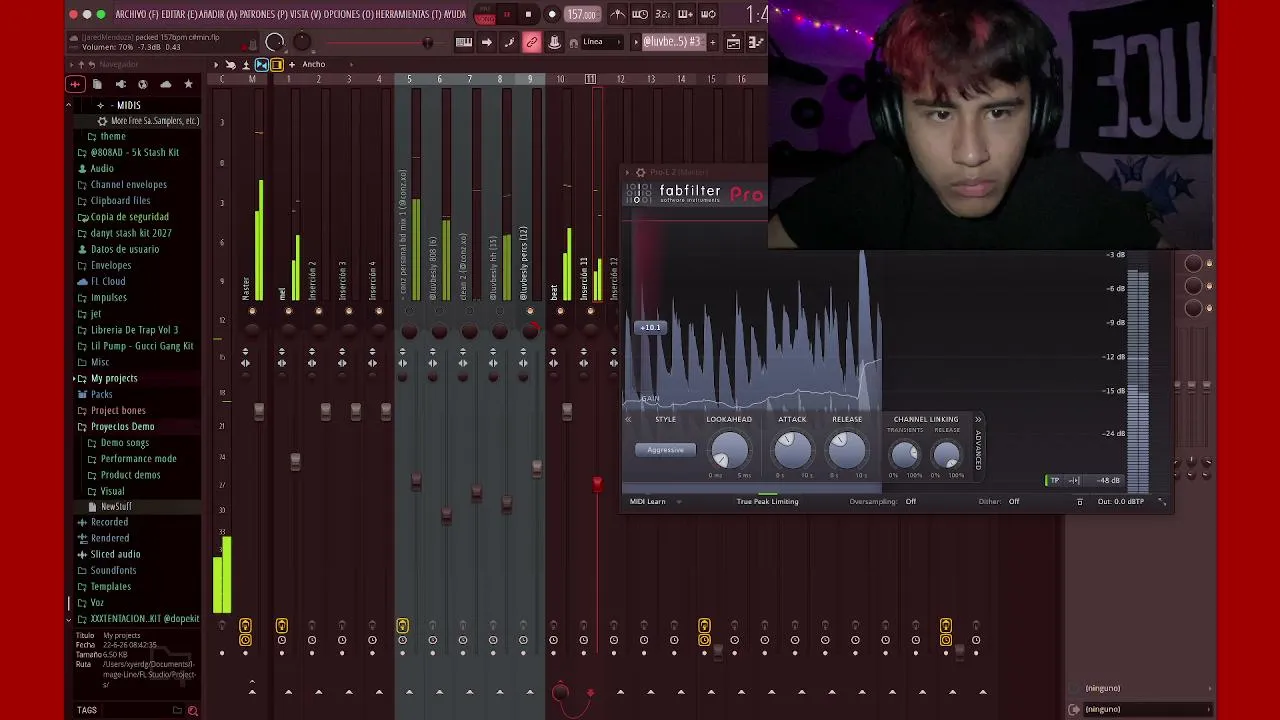This screenshot has height=720, width=1280.
Task: Click the stamp tool icon in toolbar
Action: coord(554,42)
